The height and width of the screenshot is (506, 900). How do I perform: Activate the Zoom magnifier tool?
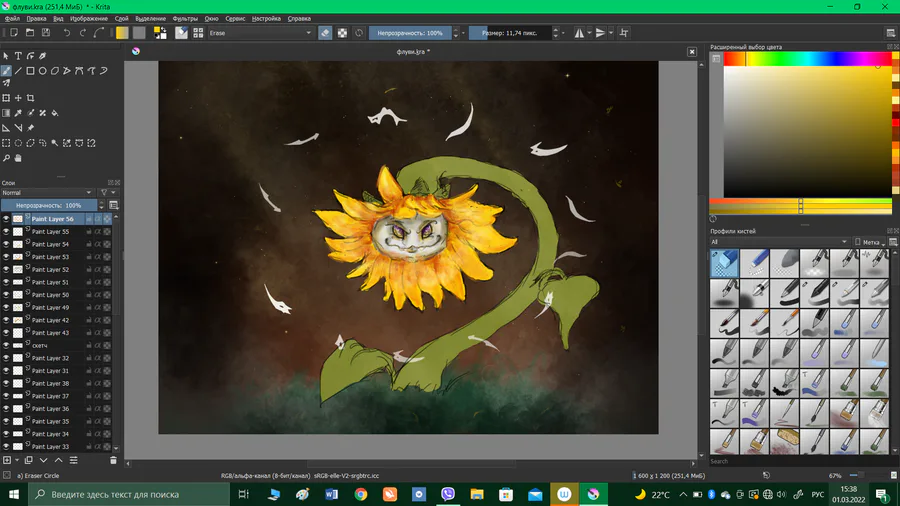coord(6,158)
